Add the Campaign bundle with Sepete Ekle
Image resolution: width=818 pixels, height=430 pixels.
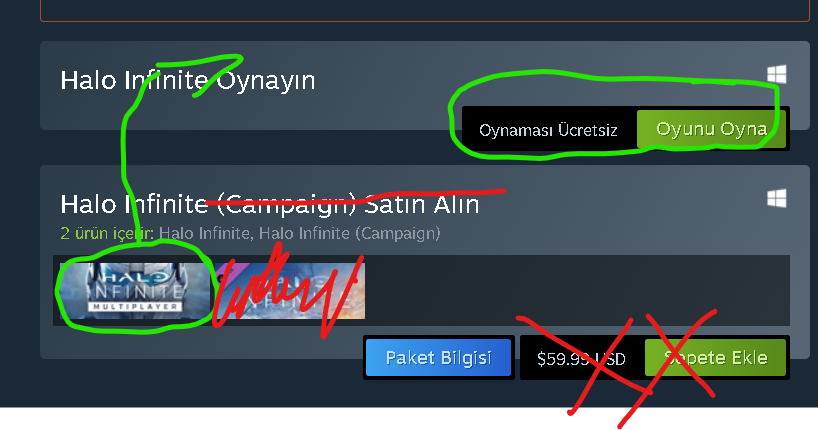715,357
